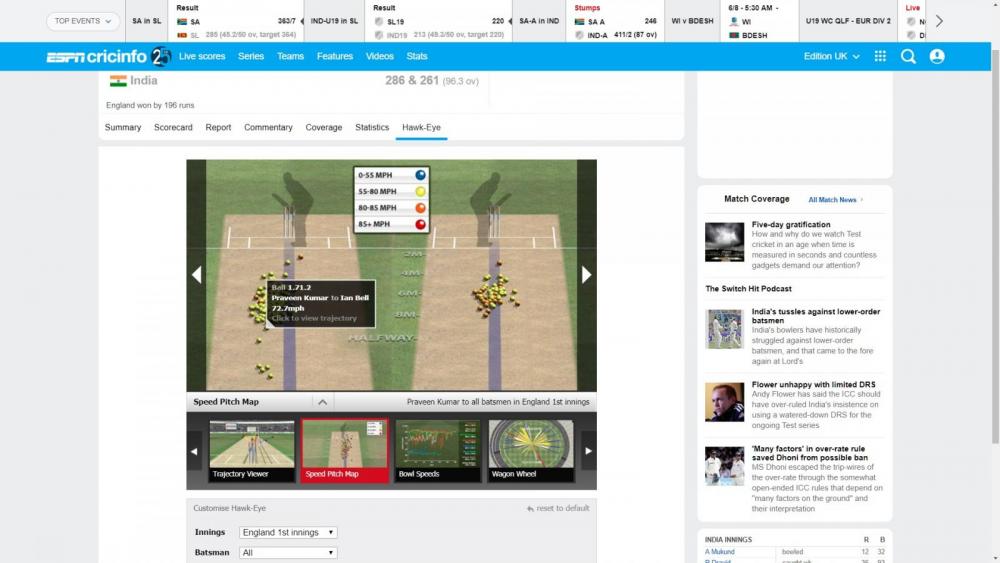Click the page vertical scrollbar
The width and height of the screenshot is (1000, 563).
pyautogui.click(x=995, y=245)
